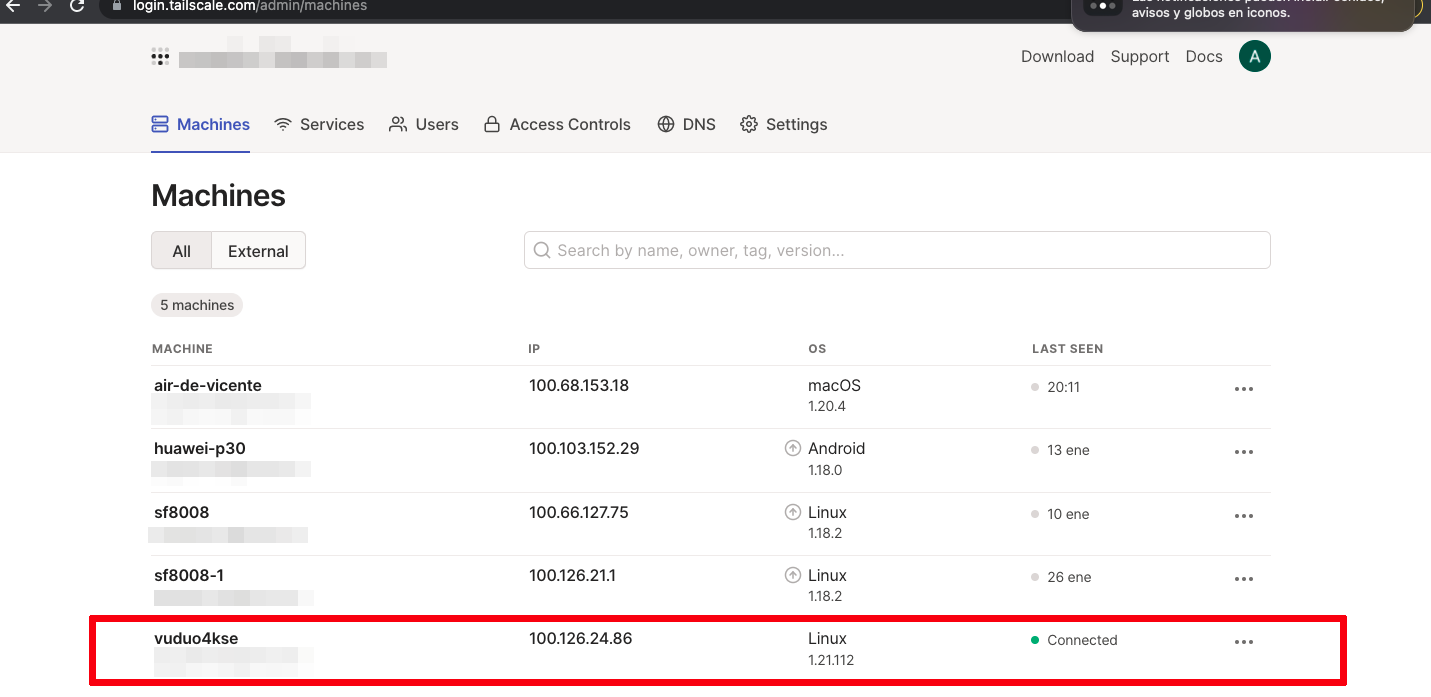Open the user avatar account menu
Viewport: 1431px width, 697px height.
(x=1254, y=57)
